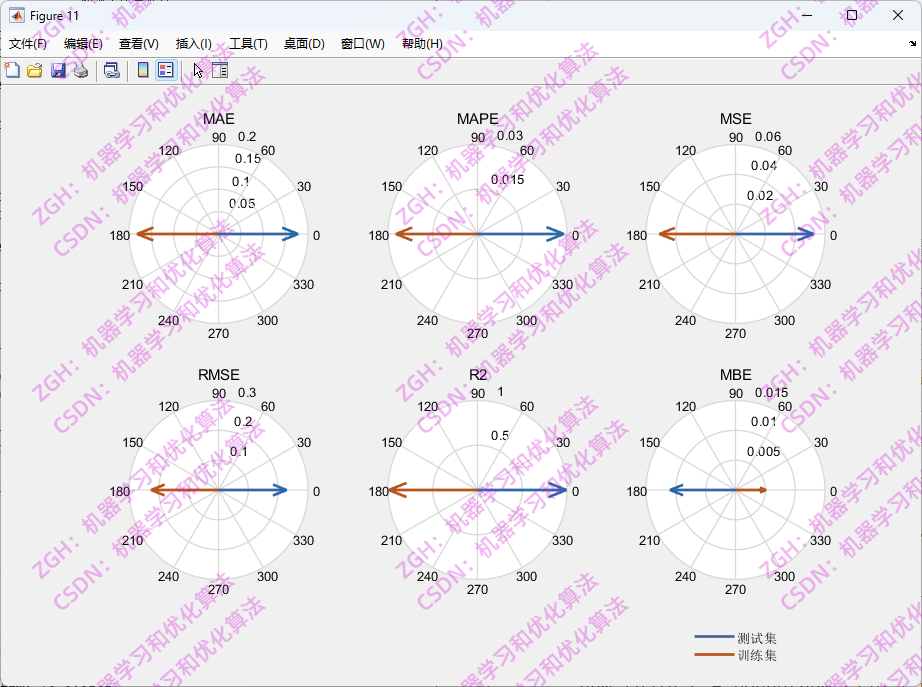922x687 pixels.
Task: Click the 测试集 legend entry
Action: point(757,638)
